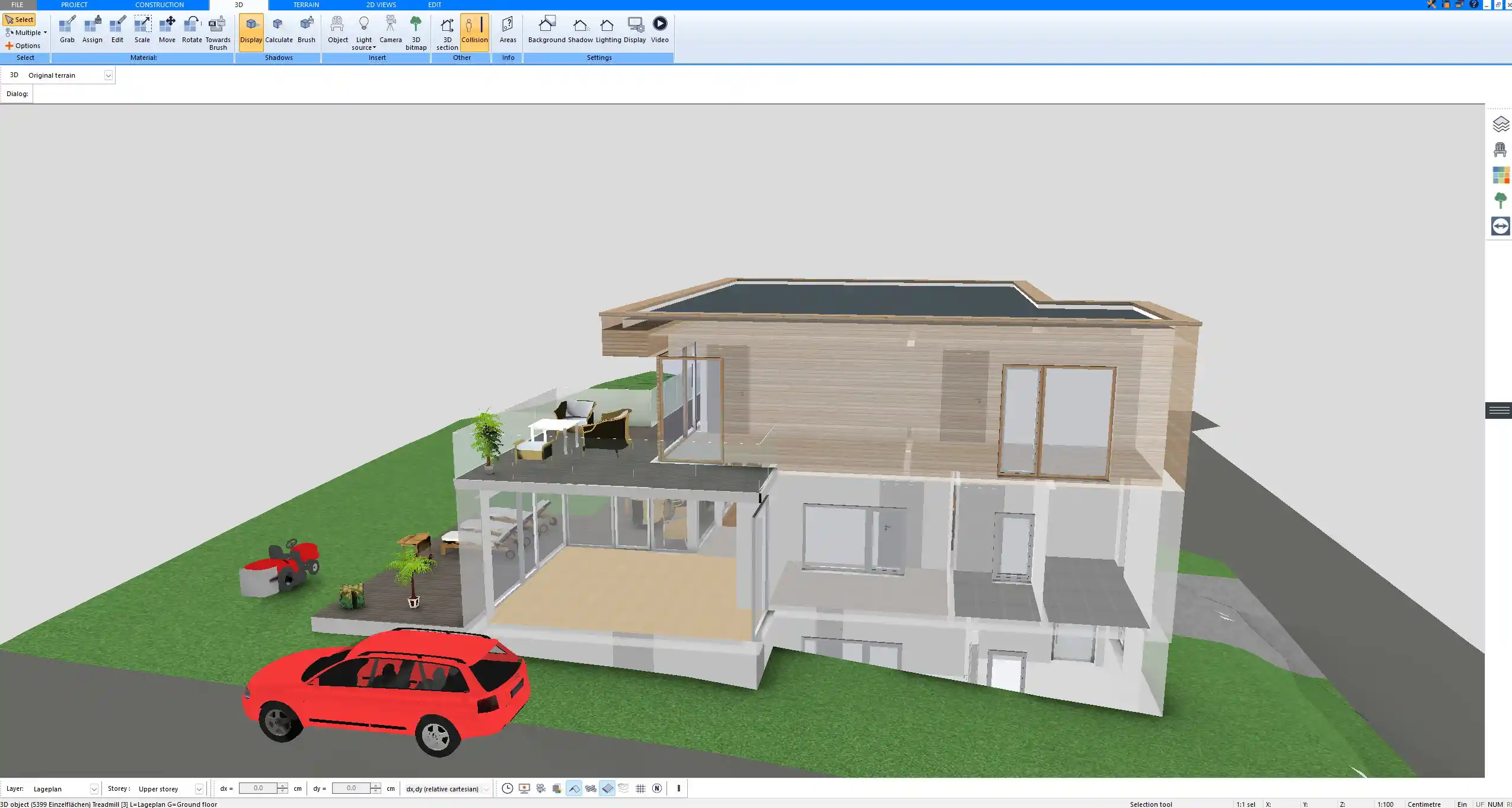The height and width of the screenshot is (808, 1512).
Task: Open the CONSTRUCTION ribbon tab
Action: coord(158,4)
